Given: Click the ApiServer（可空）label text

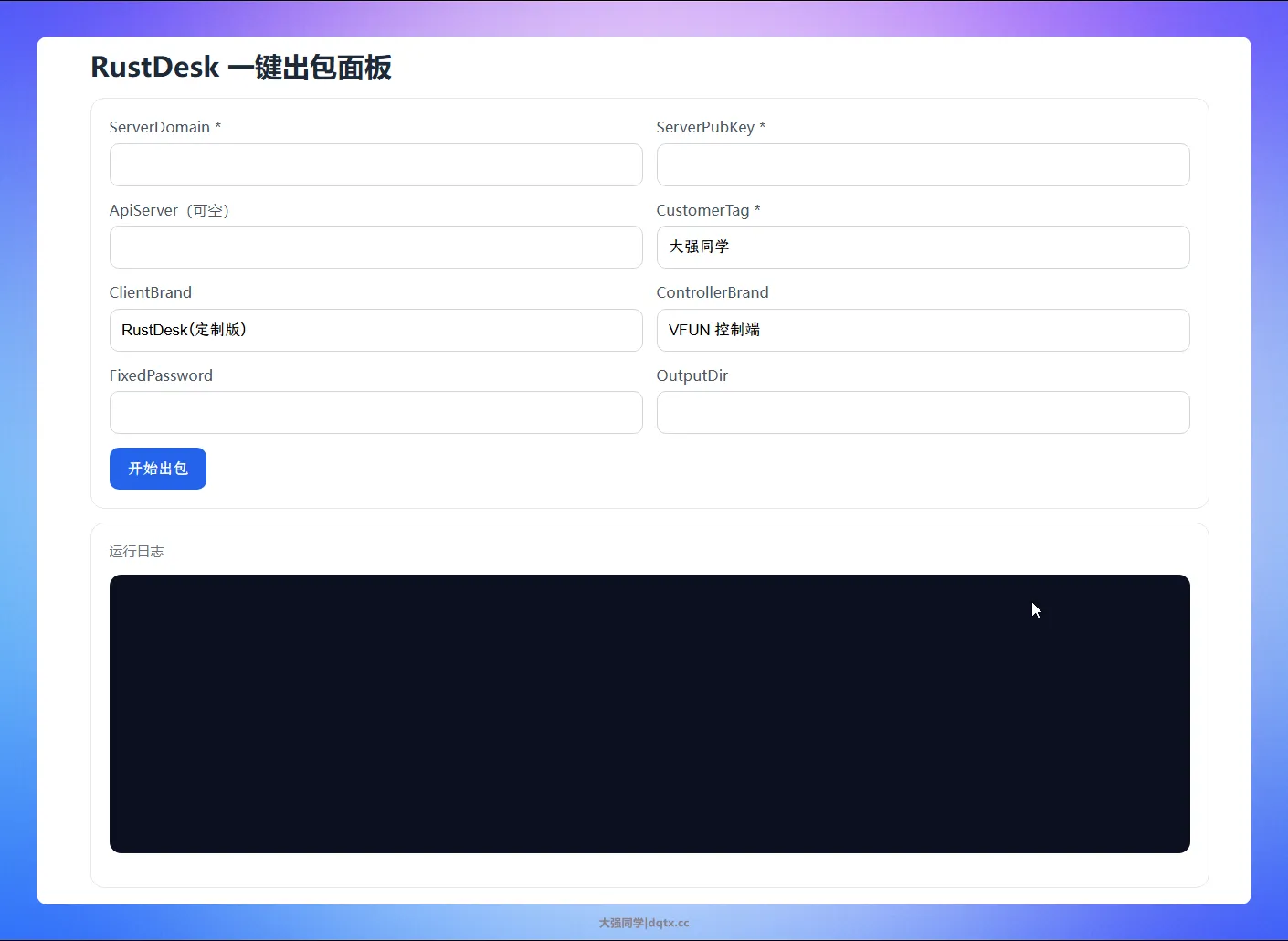Looking at the screenshot, I should [x=169, y=210].
